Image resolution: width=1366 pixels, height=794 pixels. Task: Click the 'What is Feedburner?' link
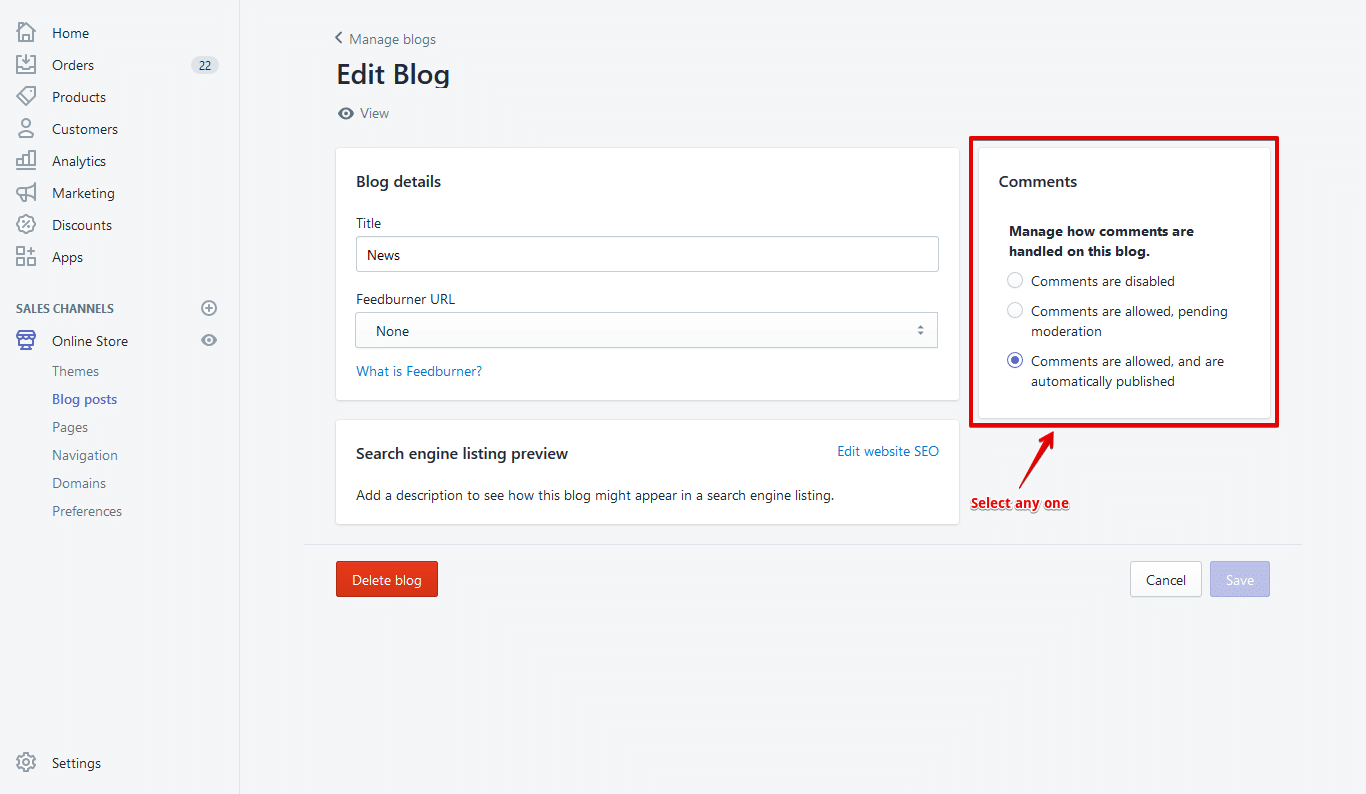click(x=418, y=370)
